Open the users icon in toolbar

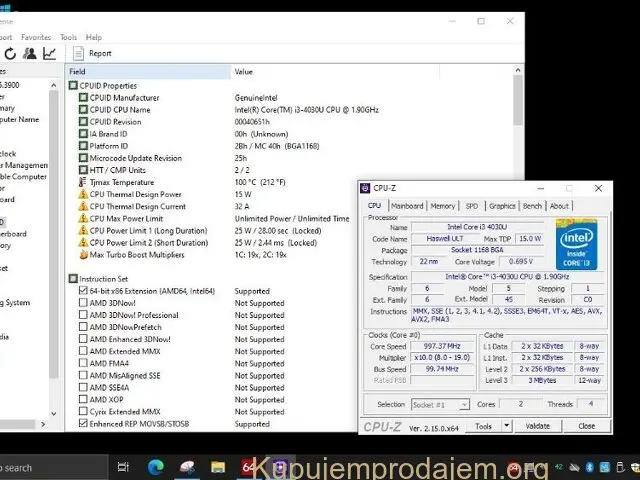point(29,53)
